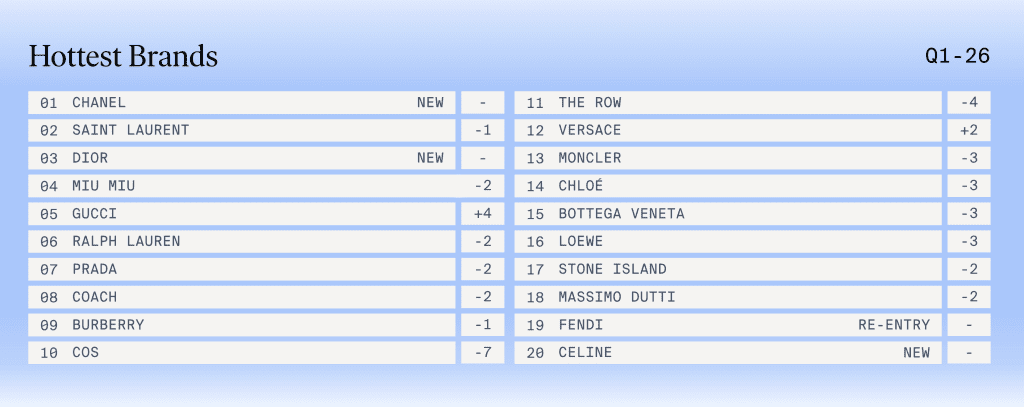Image resolution: width=1024 pixels, height=407 pixels.
Task: Click the Stone Island entry
Action: [x=728, y=269]
